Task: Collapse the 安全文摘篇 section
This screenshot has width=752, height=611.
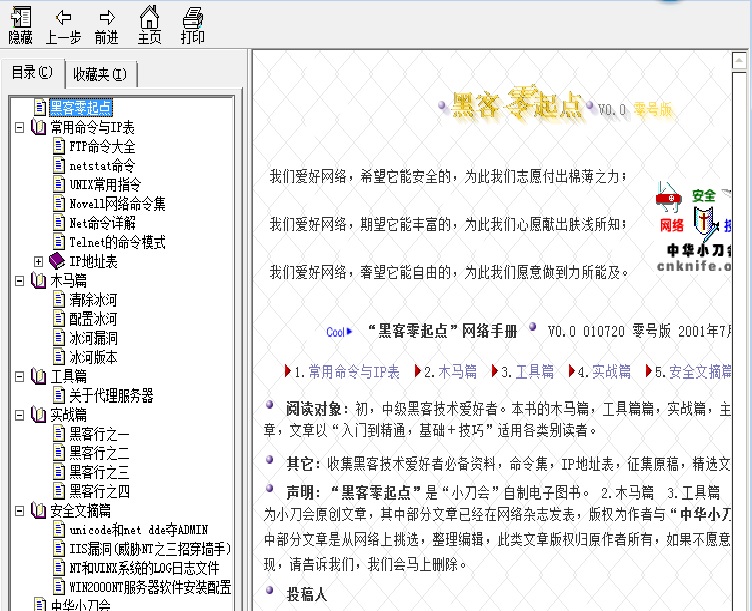Action: pyautogui.click(x=20, y=511)
